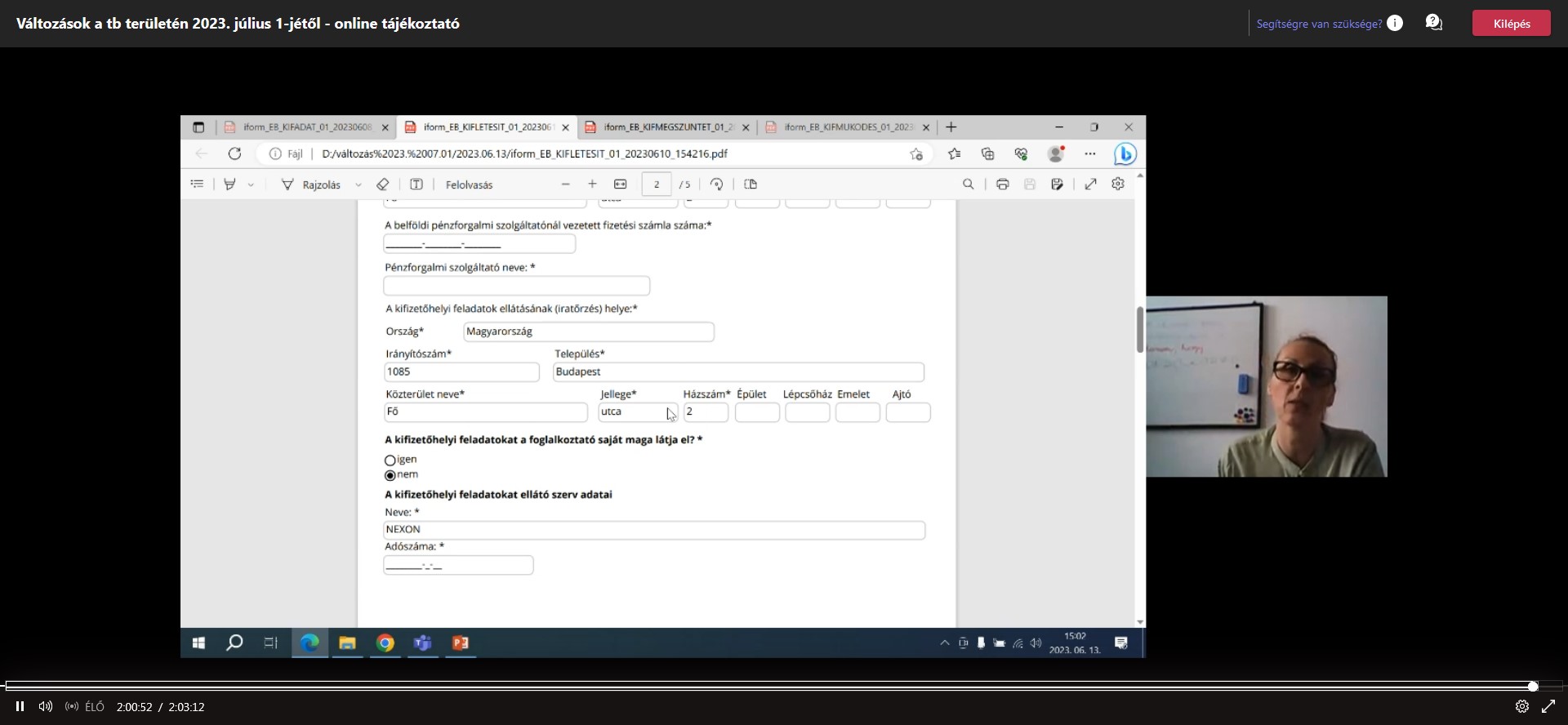Open the PDF page view options

(x=751, y=185)
